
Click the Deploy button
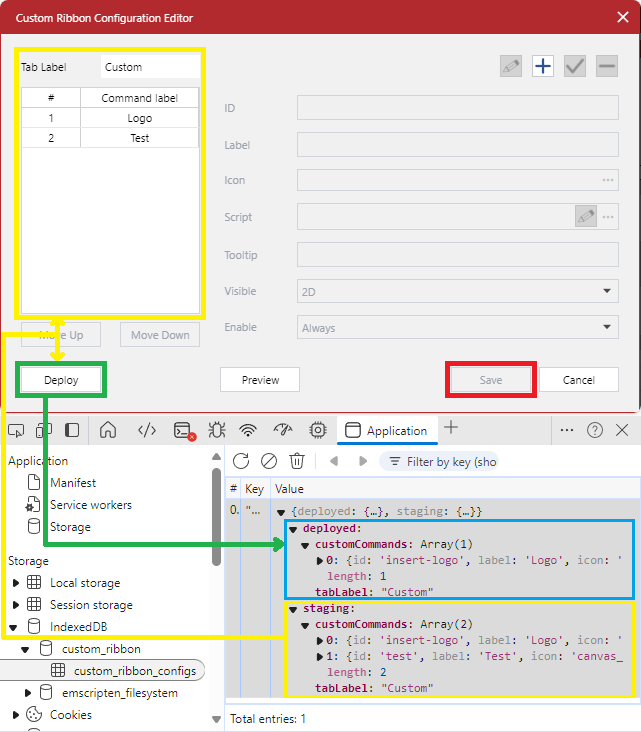coord(60,380)
